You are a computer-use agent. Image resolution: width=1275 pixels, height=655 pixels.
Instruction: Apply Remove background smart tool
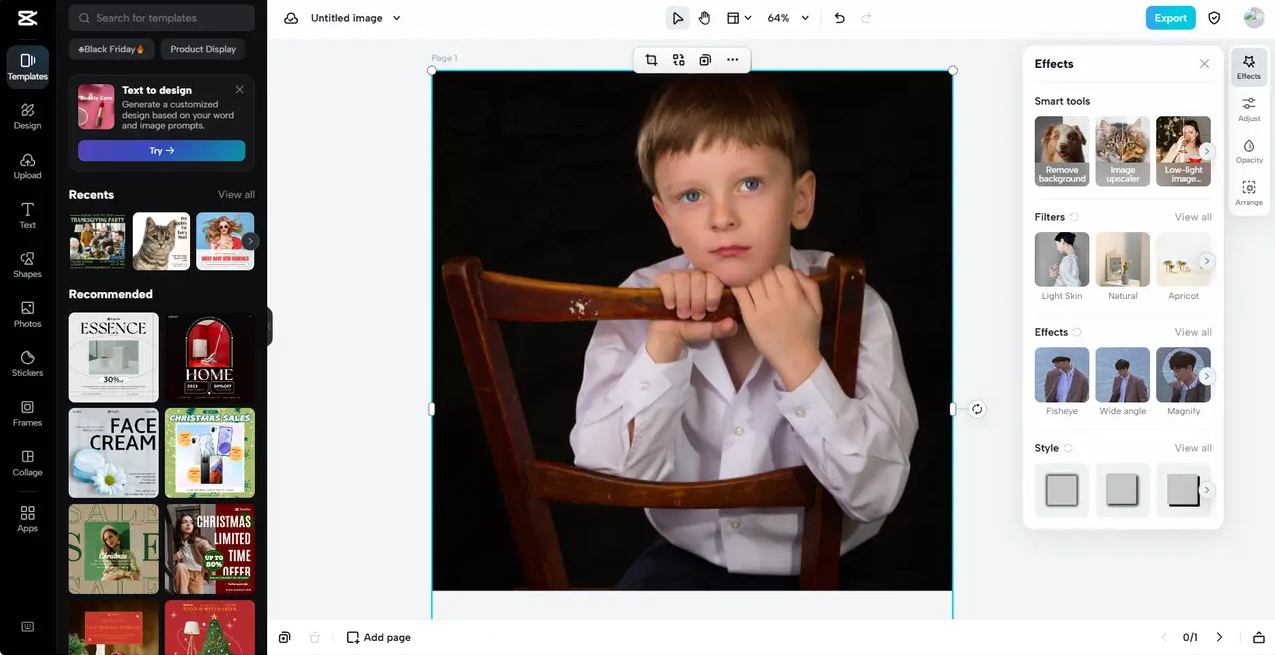click(1062, 151)
